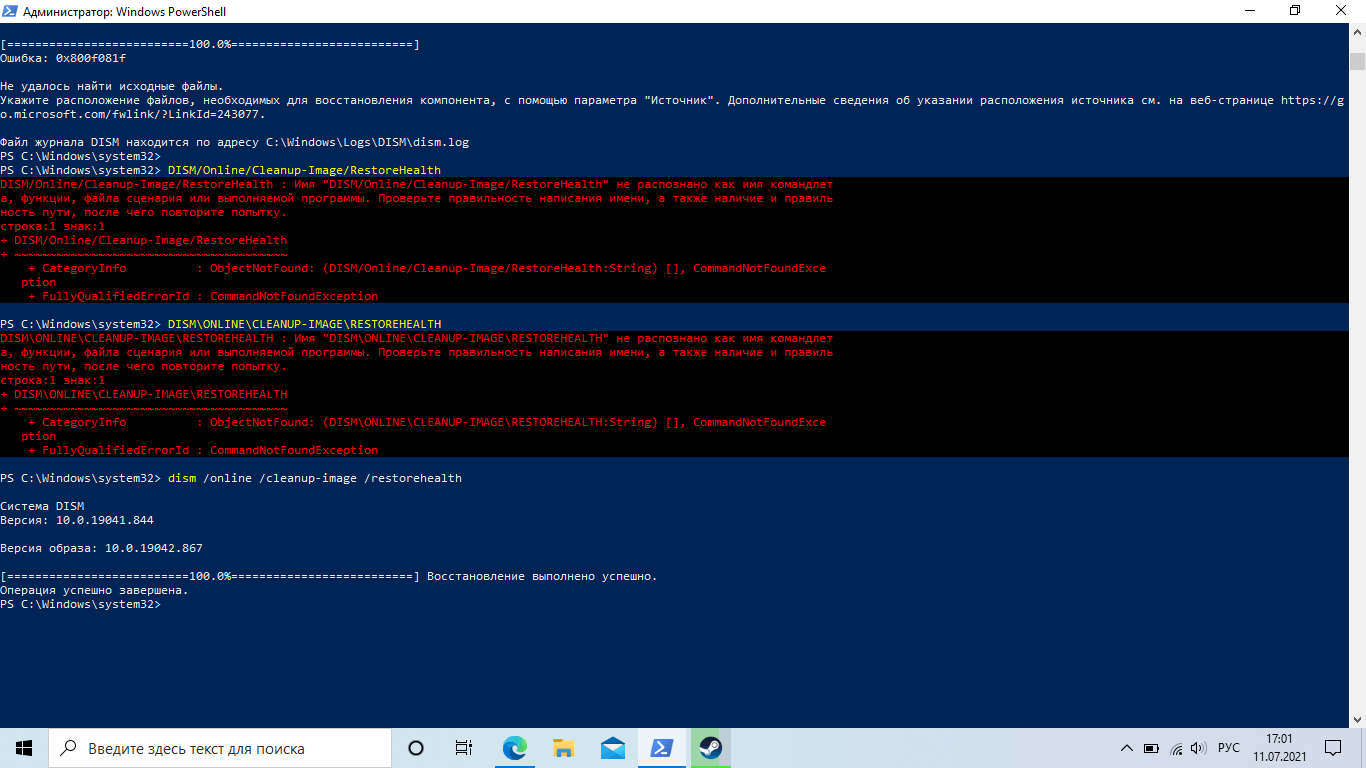Restore down the PowerShell window
The image size is (1366, 768).
[x=1295, y=11]
